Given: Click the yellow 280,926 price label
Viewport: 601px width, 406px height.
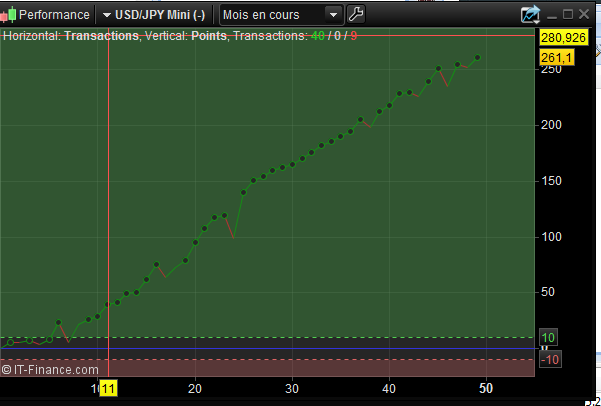Looking at the screenshot, I should tap(563, 38).
